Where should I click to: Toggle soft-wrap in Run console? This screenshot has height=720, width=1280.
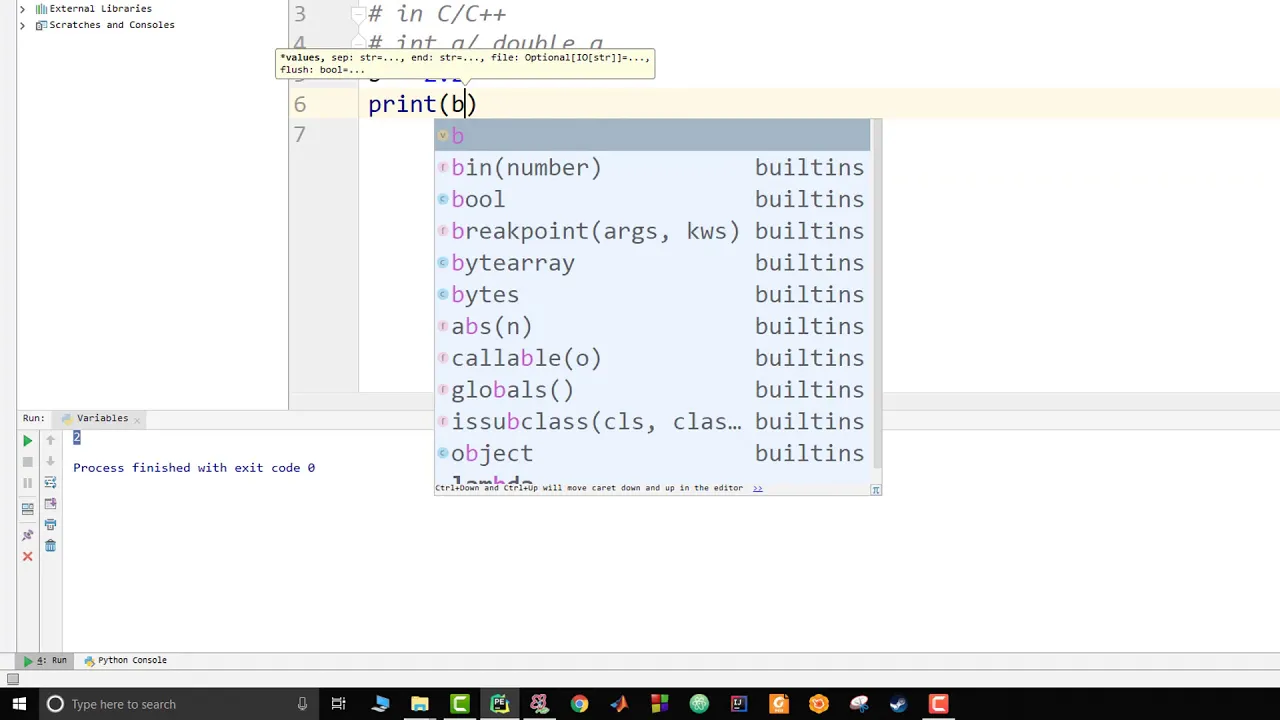pos(50,483)
